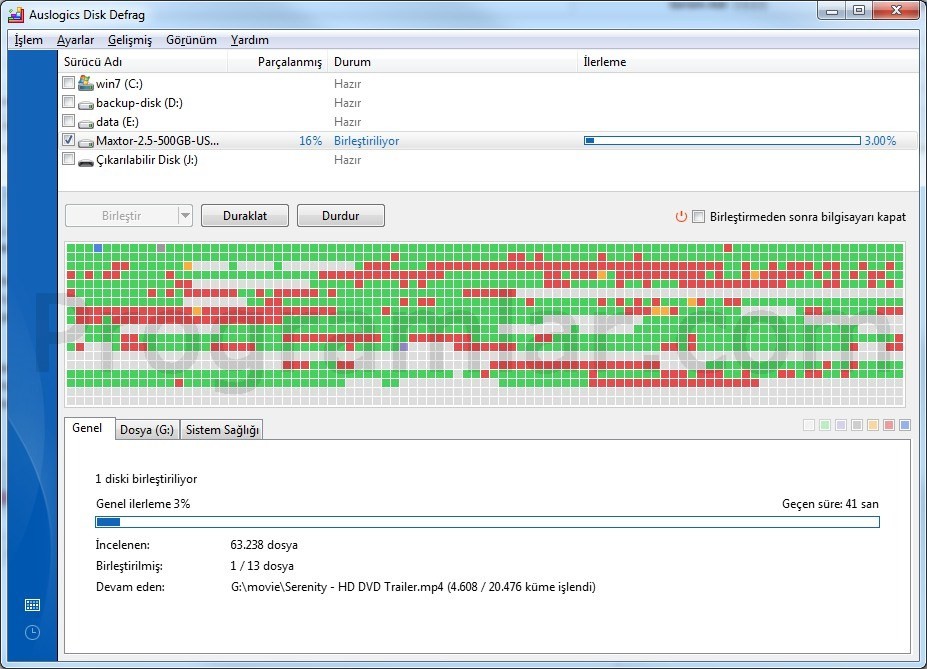The image size is (927, 669).
Task: Expand the Birleştir button dropdown arrow
Action: point(185,216)
